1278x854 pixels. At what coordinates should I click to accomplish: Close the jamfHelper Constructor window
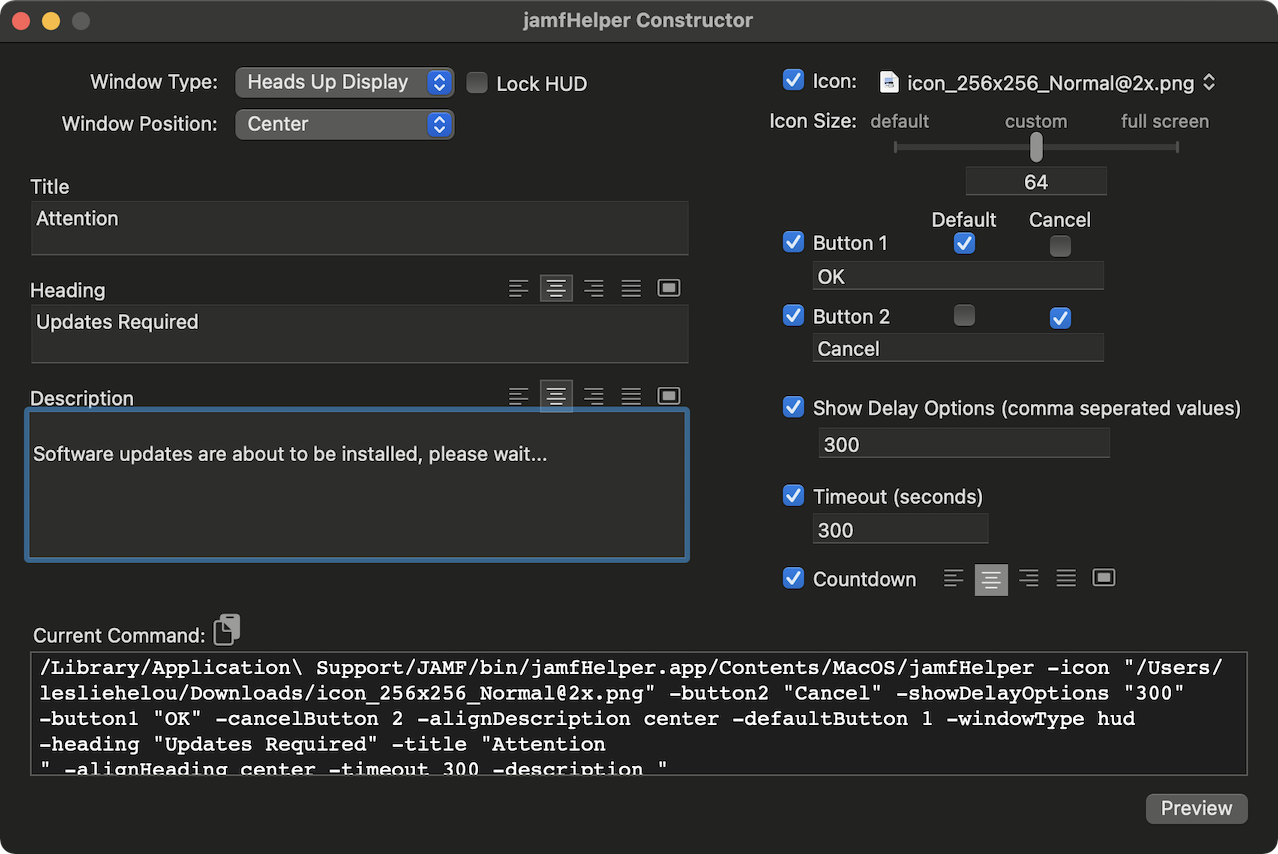(x=20, y=20)
